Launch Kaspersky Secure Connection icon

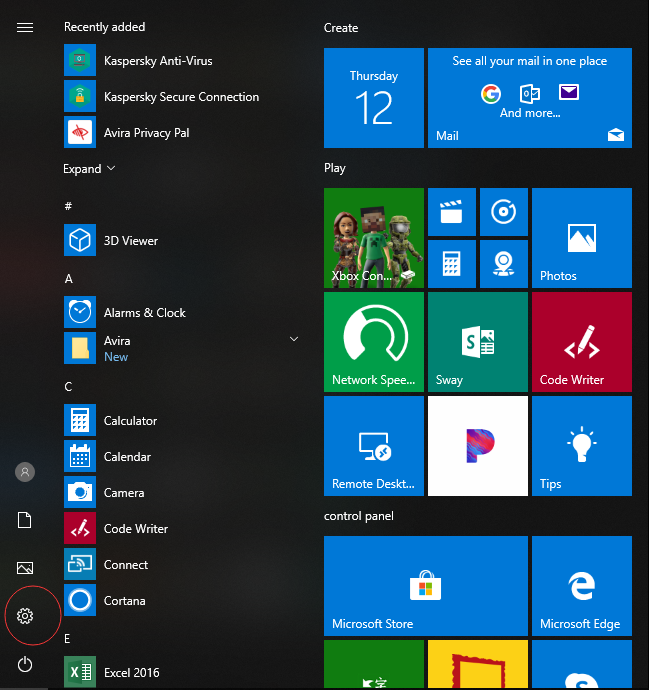coord(80,96)
